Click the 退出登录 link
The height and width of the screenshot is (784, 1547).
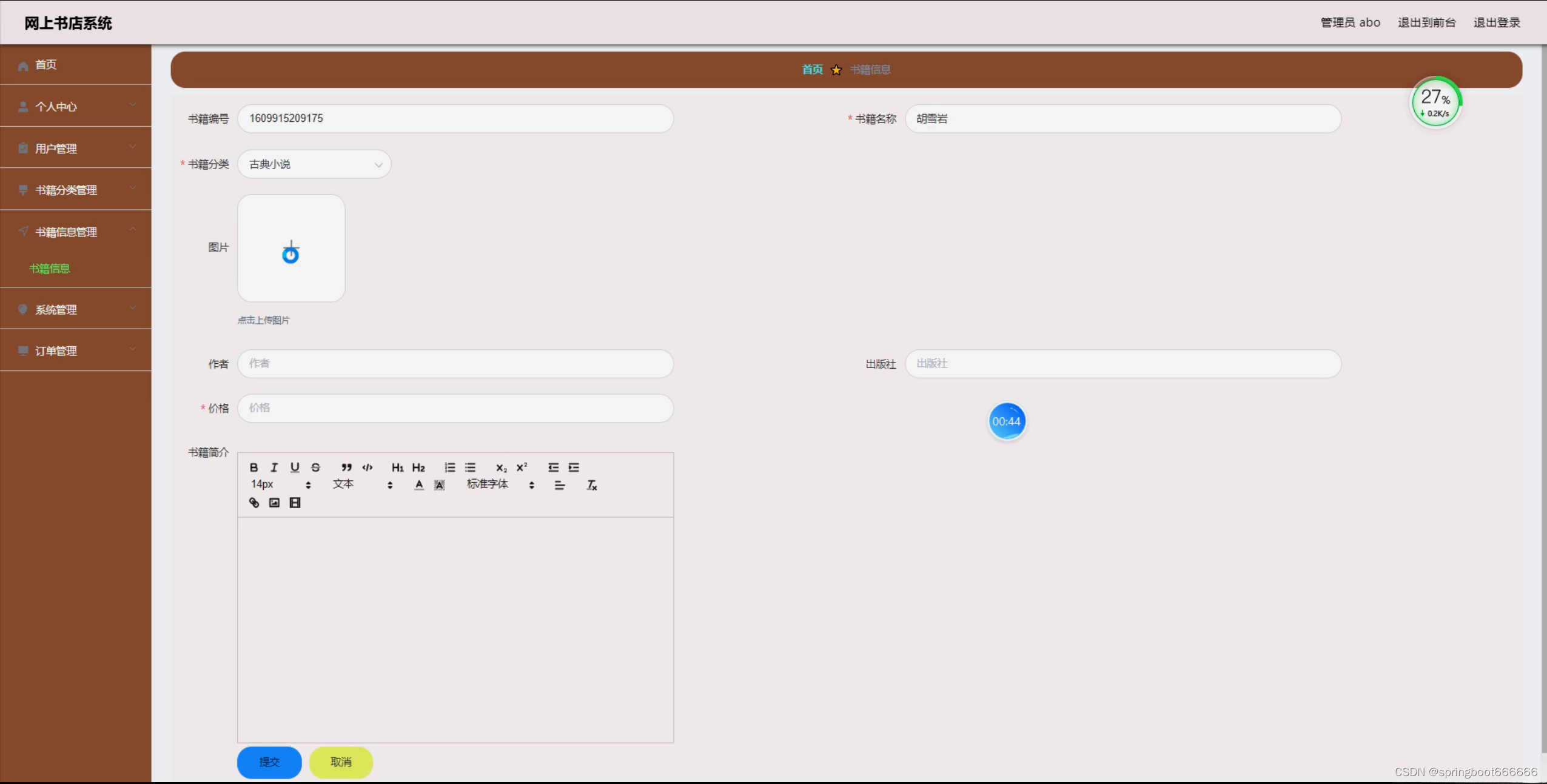[1496, 22]
